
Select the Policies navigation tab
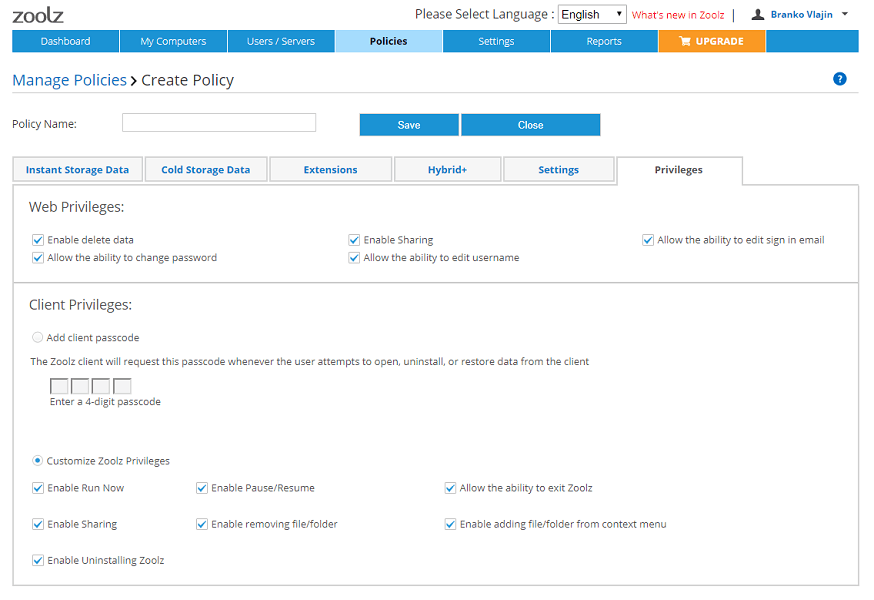[x=389, y=41]
